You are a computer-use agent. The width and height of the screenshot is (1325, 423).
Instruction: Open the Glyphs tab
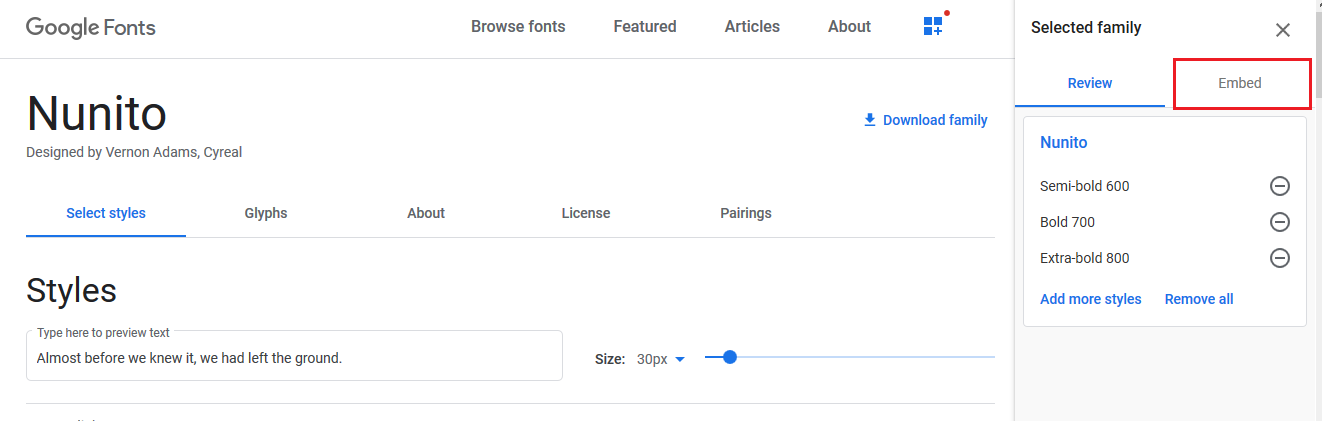pyautogui.click(x=266, y=213)
